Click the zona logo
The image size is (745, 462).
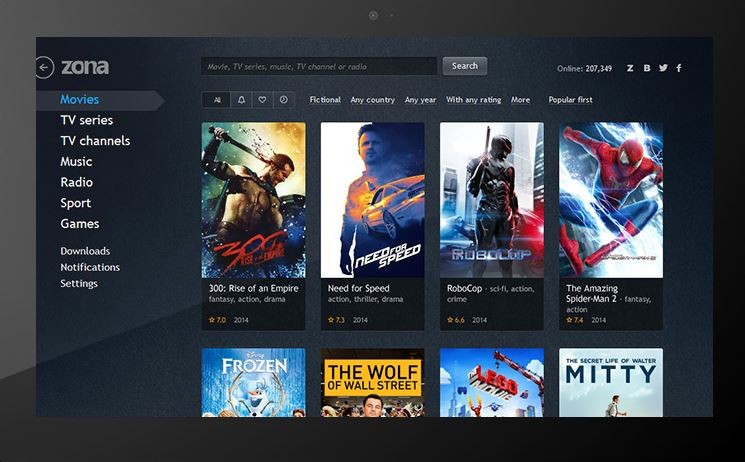tap(85, 67)
